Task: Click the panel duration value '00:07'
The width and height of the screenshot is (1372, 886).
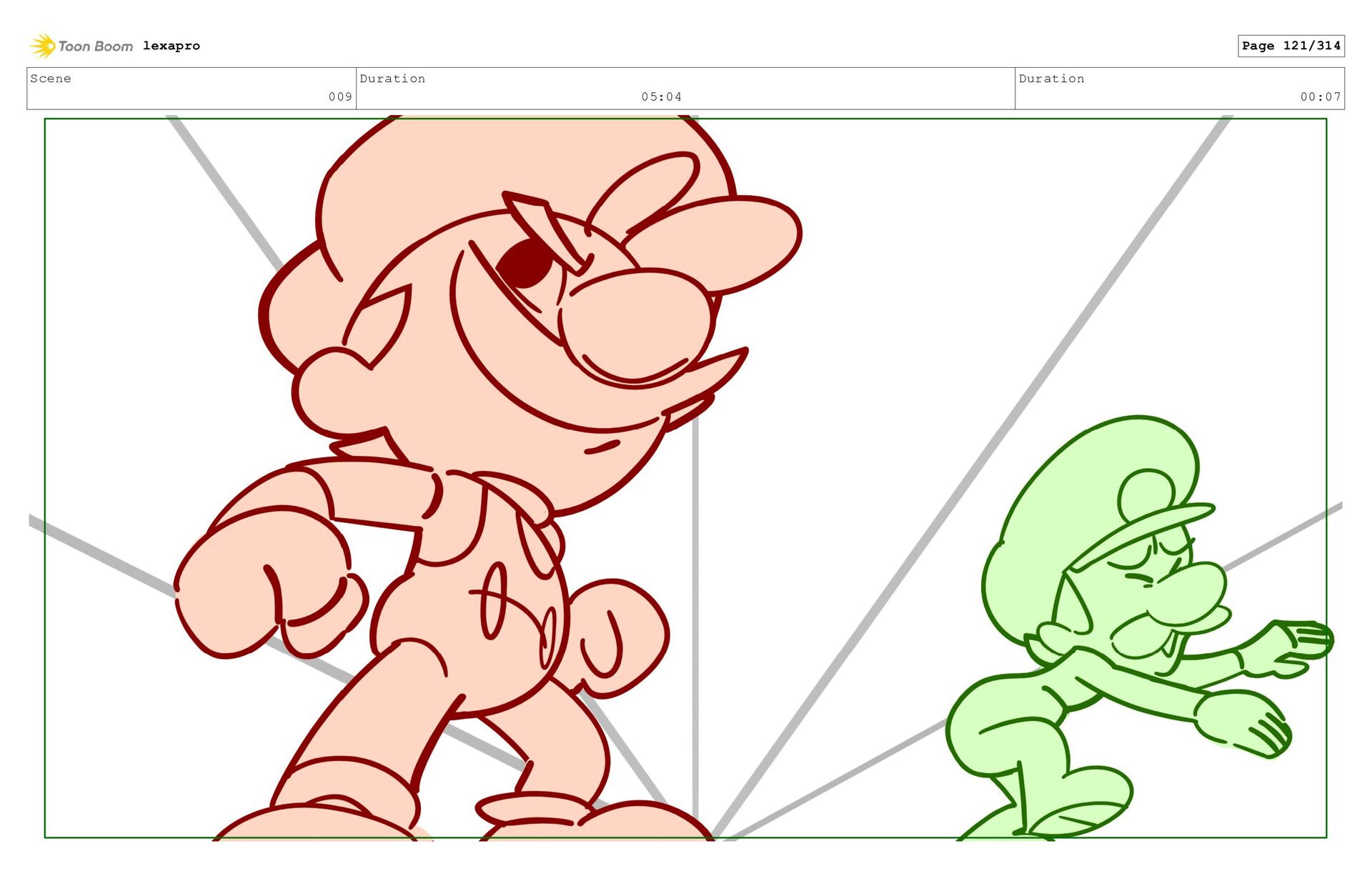Action: pos(1321,96)
